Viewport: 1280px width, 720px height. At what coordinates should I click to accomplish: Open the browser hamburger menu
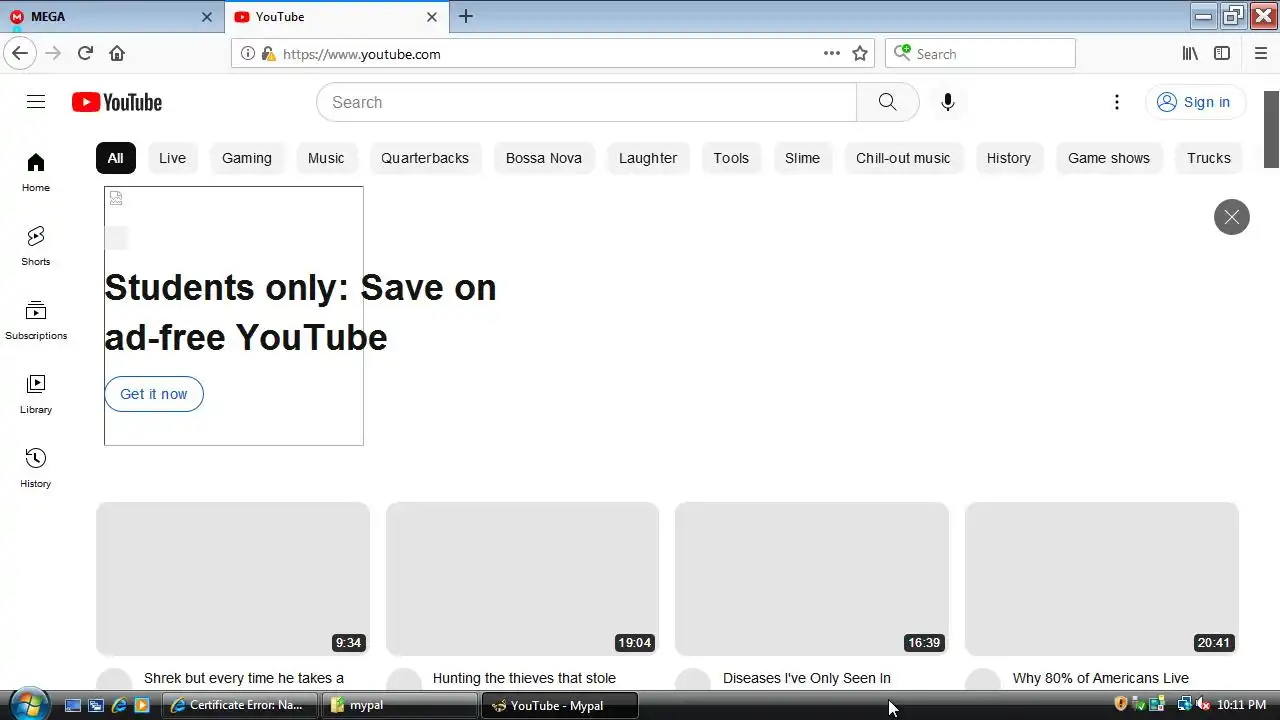tap(1261, 54)
